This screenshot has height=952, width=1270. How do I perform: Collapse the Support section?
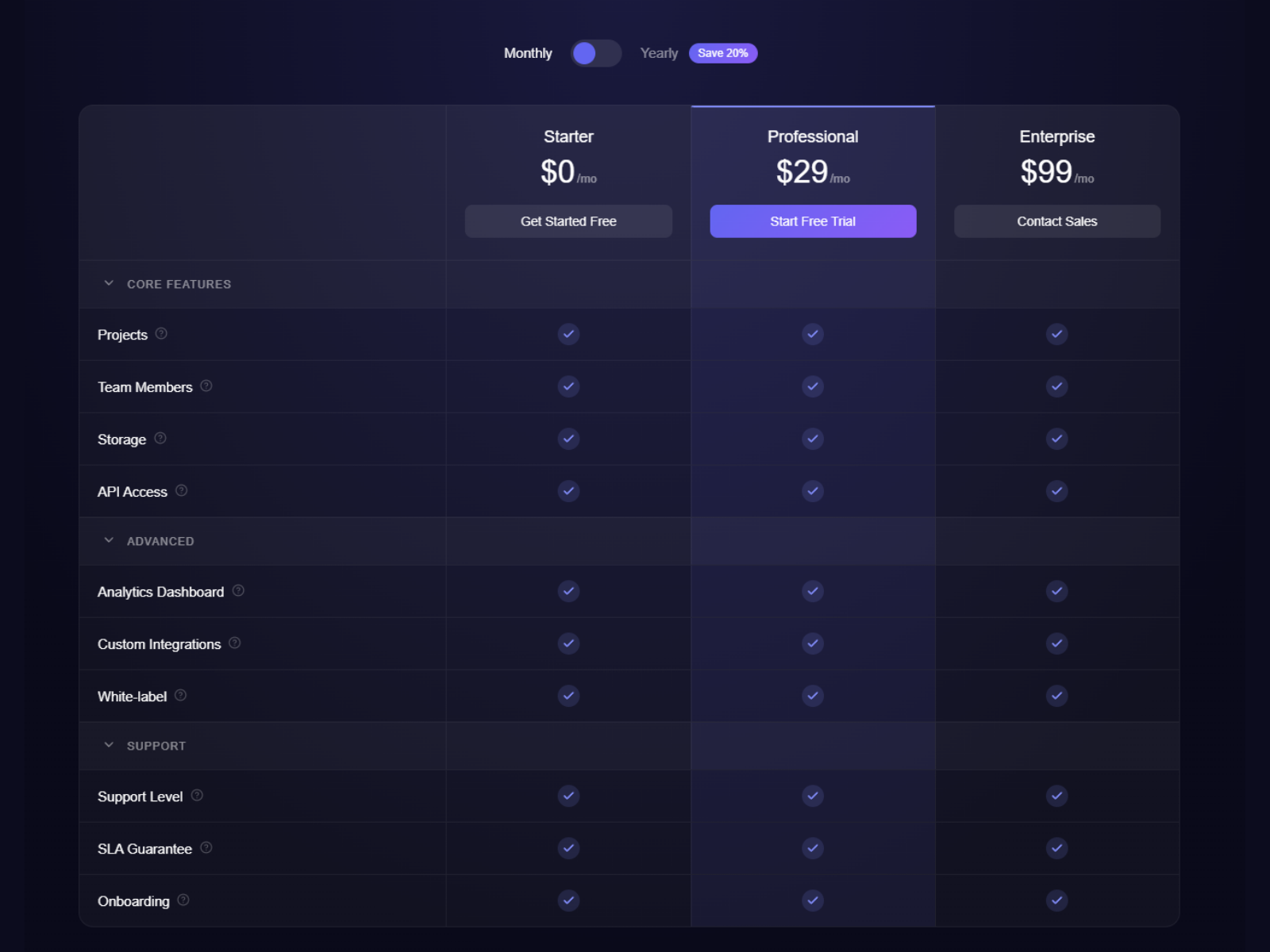click(109, 746)
